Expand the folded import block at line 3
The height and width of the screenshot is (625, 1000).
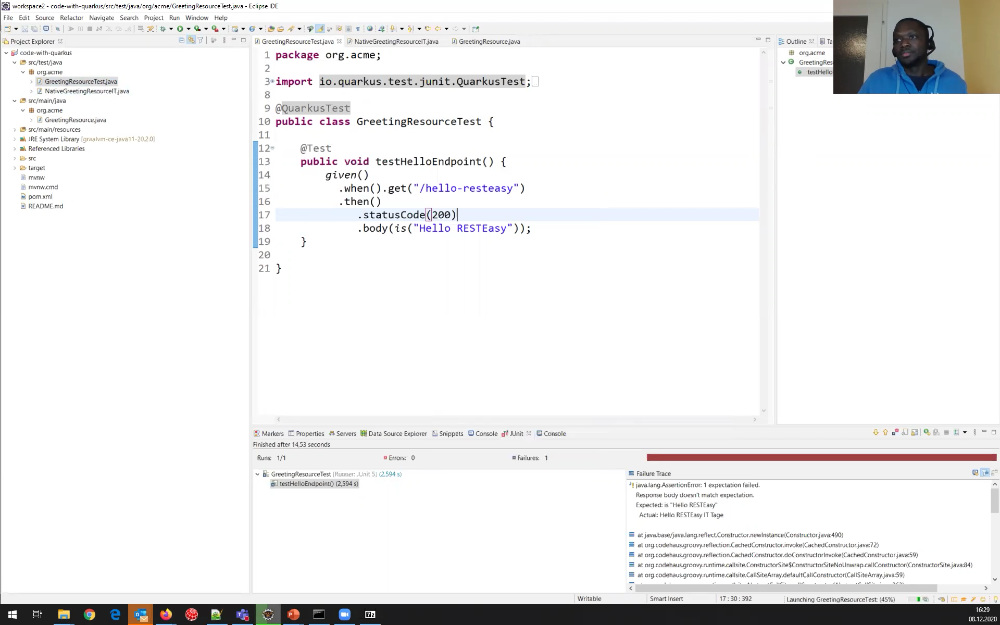[x=272, y=82]
